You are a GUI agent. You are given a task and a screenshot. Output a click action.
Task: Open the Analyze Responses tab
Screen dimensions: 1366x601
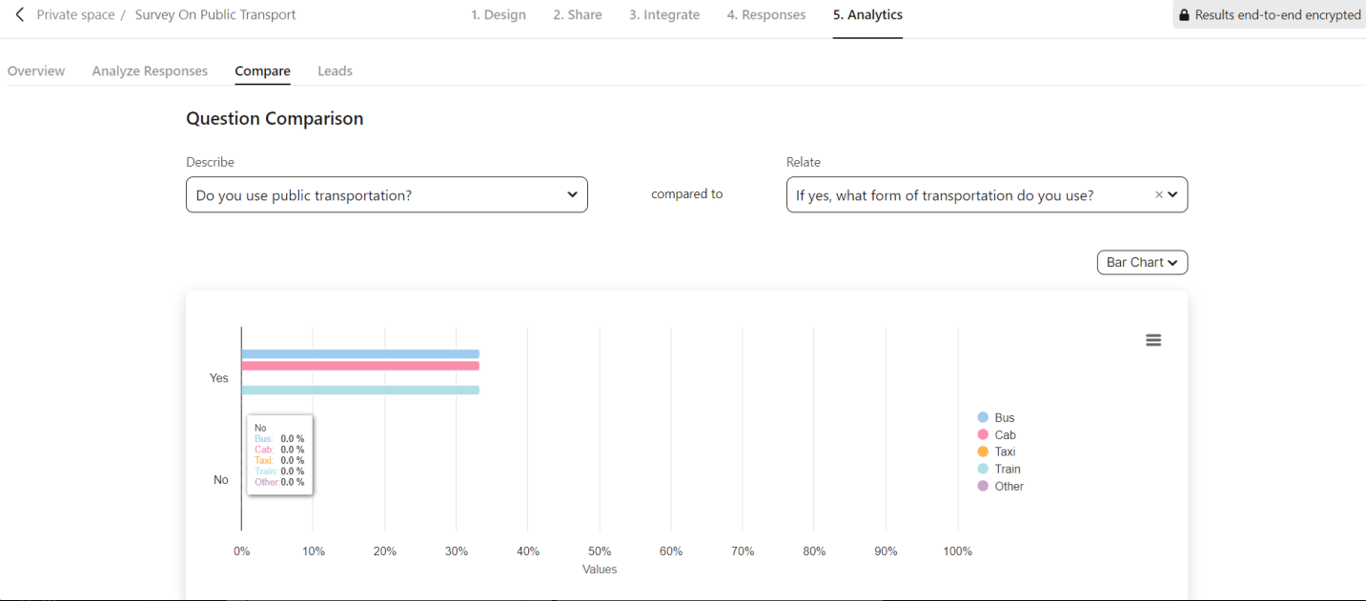click(150, 71)
